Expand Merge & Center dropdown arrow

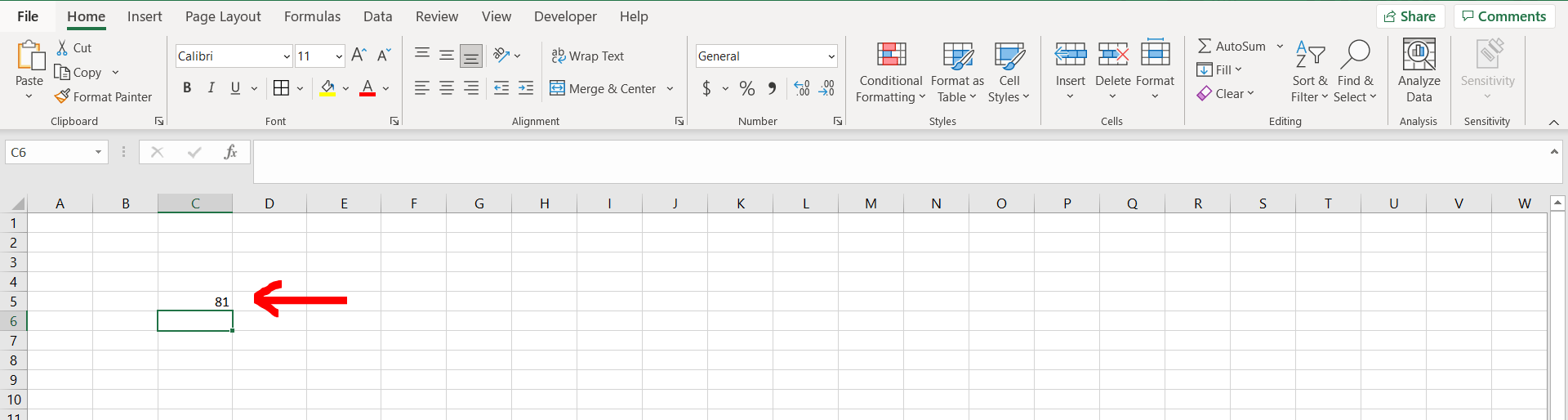(x=670, y=88)
